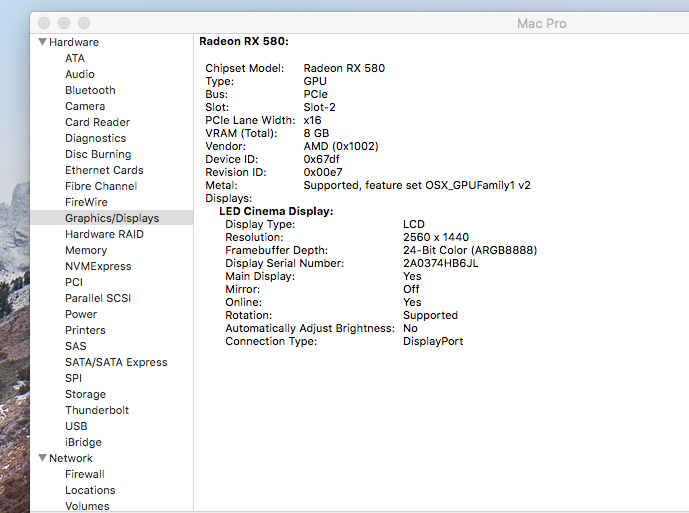Select Audio in the sidebar
The image size is (689, 513).
pos(80,74)
